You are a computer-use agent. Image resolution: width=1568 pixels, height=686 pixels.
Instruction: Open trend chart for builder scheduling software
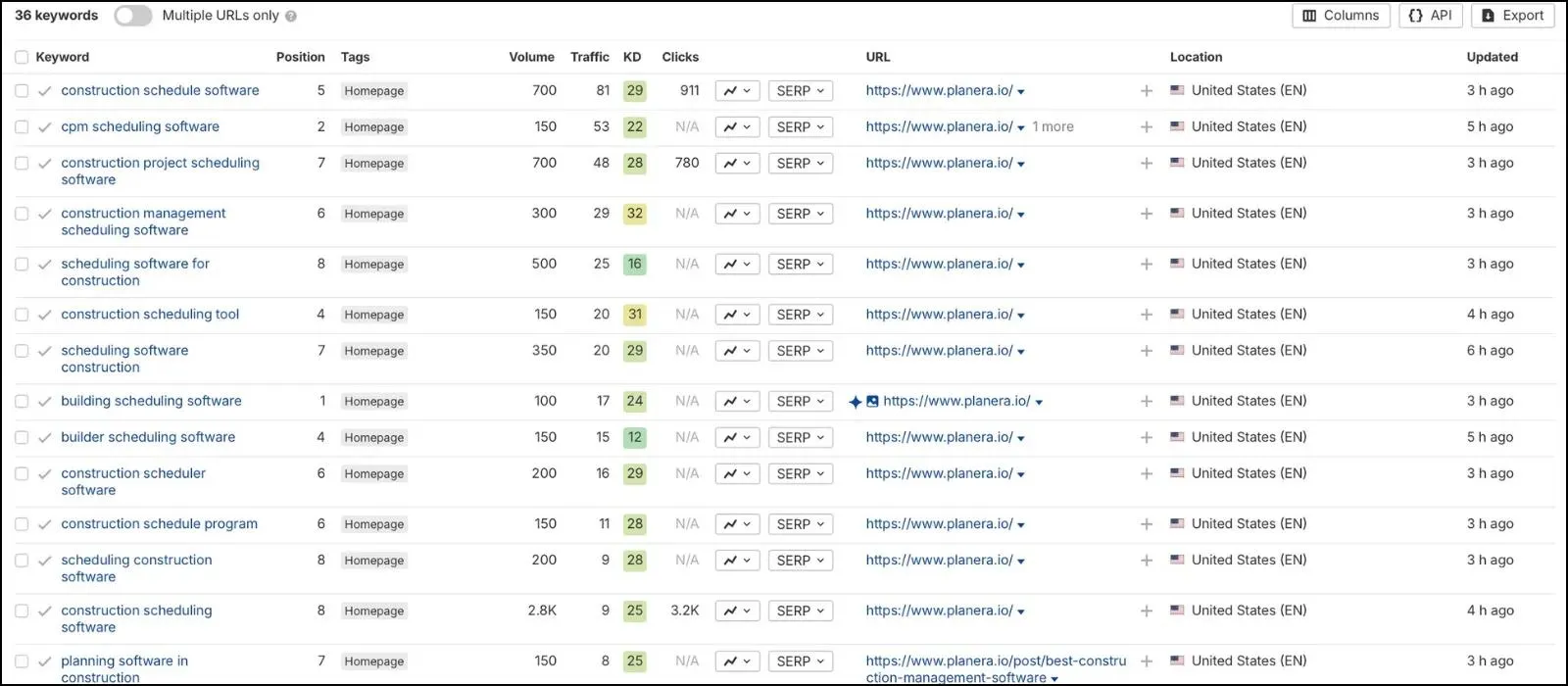coord(737,438)
